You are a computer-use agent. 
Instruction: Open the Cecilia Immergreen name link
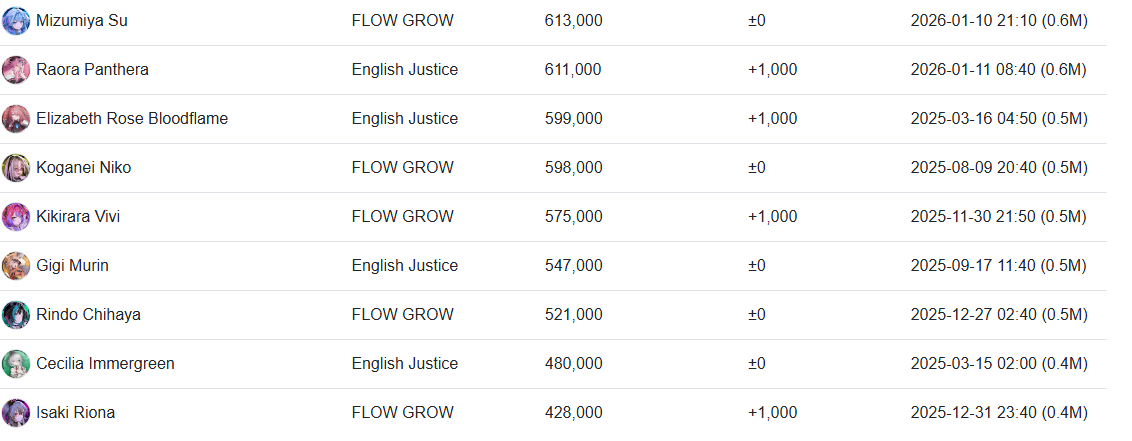click(x=105, y=364)
